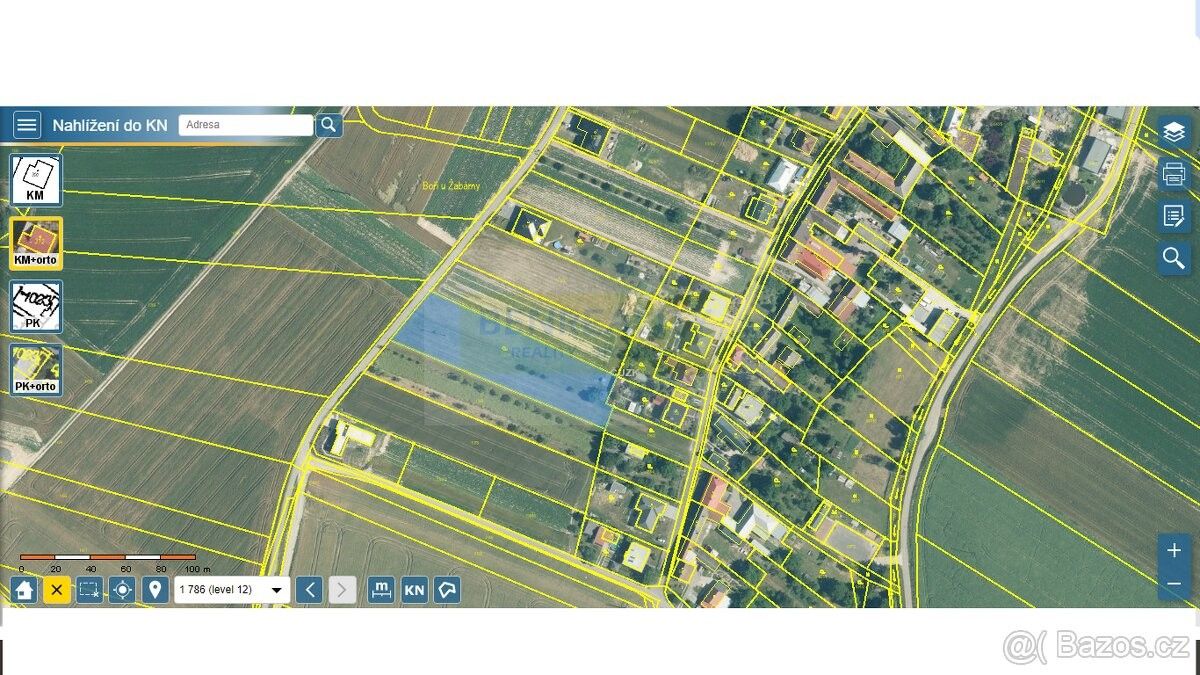Click the Adresa search input field
1200x675 pixels.
246,125
